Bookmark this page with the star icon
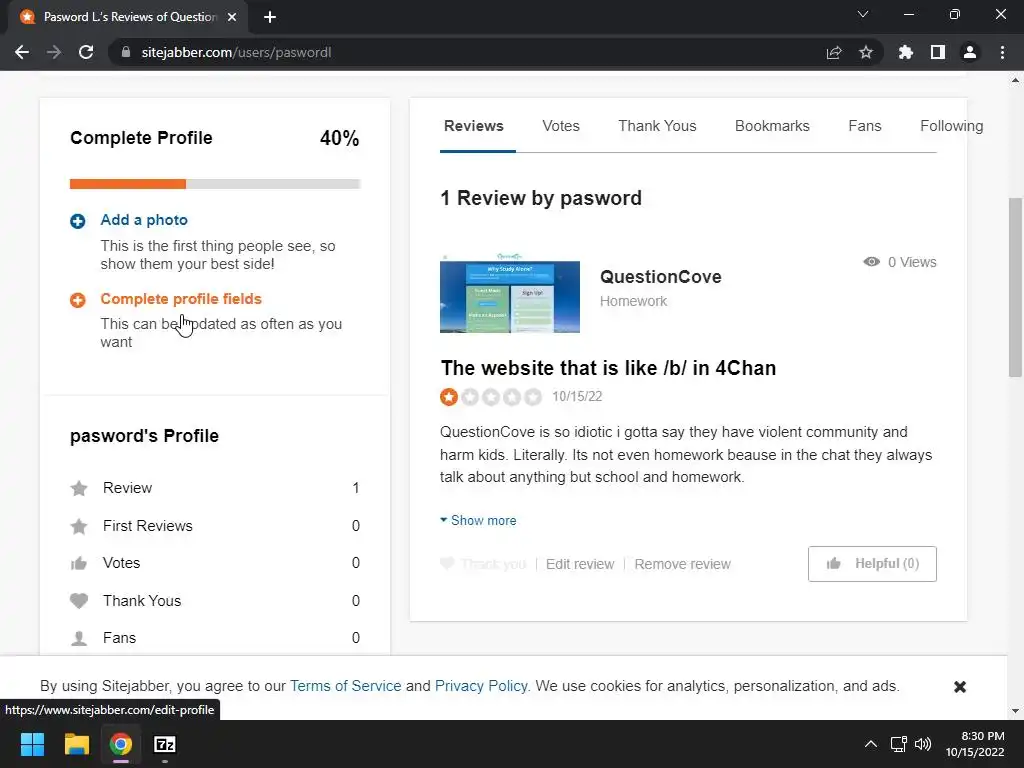1024x768 pixels. point(866,52)
